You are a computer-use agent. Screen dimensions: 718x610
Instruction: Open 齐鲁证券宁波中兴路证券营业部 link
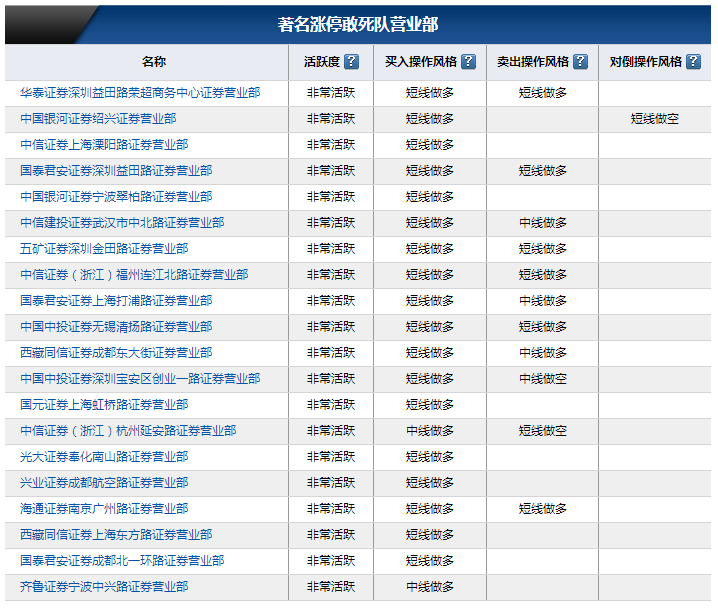[x=104, y=587]
